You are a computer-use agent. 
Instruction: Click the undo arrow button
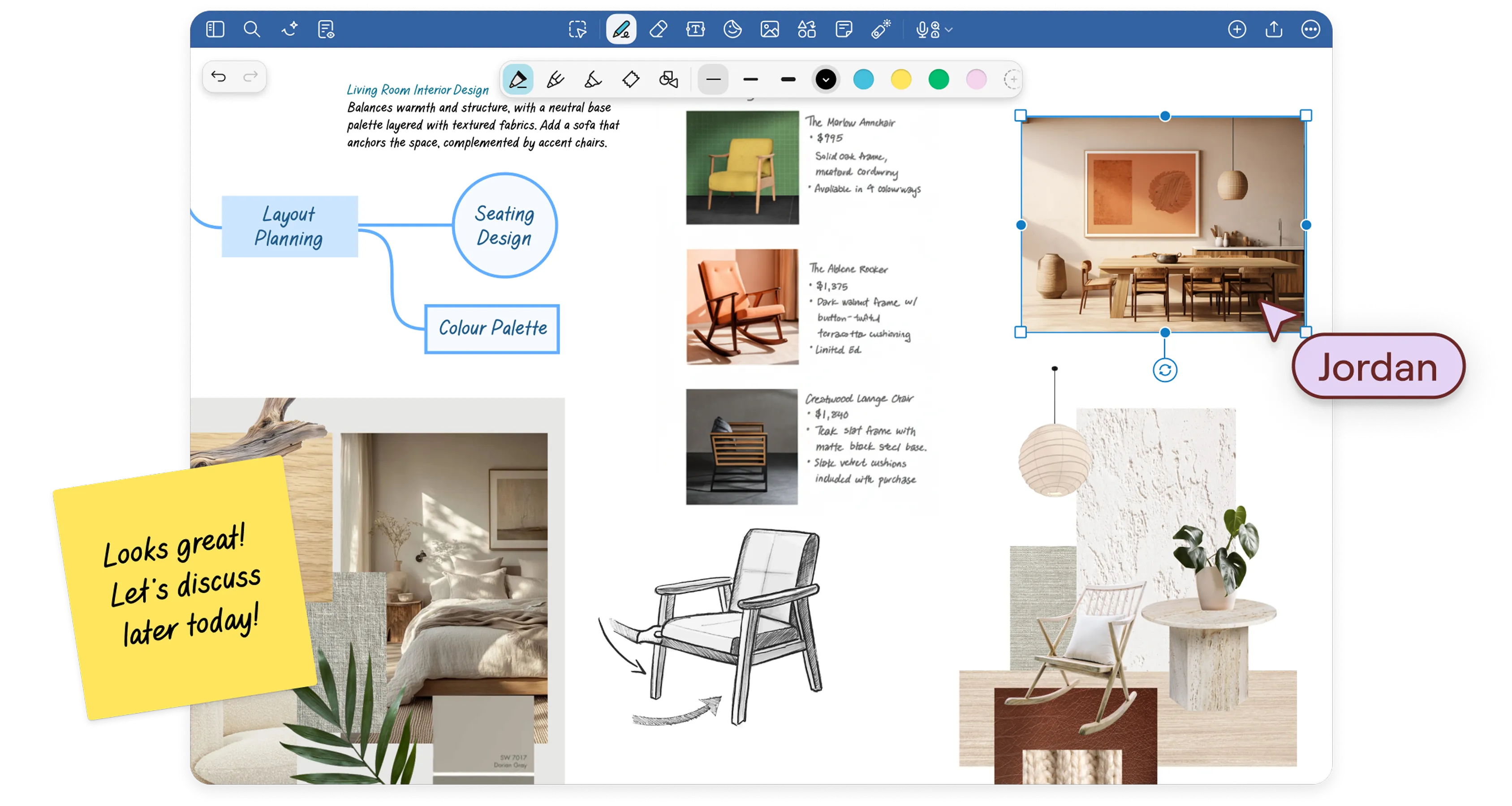pyautogui.click(x=218, y=76)
